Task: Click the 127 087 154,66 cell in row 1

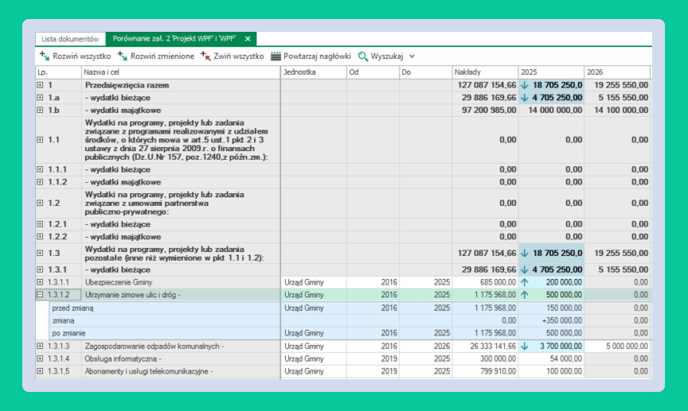Action: tap(487, 85)
